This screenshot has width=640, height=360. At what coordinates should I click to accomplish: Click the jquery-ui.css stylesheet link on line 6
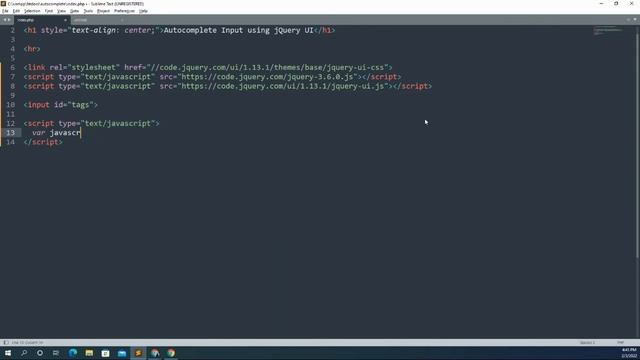(208, 67)
